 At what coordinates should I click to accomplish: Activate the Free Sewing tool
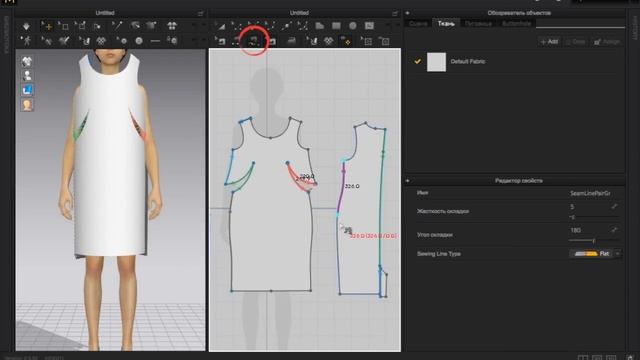pos(253,40)
